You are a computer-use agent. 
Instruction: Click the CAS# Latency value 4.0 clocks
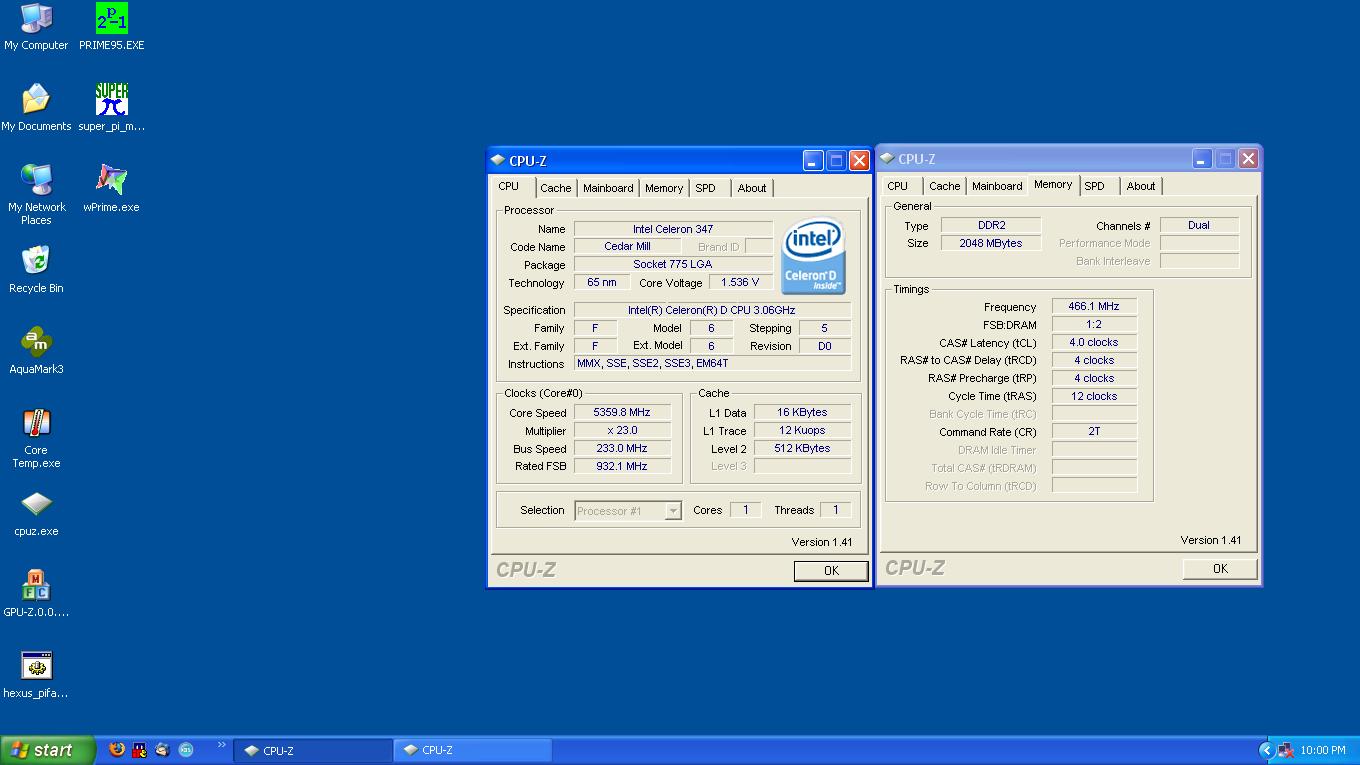click(x=1094, y=342)
